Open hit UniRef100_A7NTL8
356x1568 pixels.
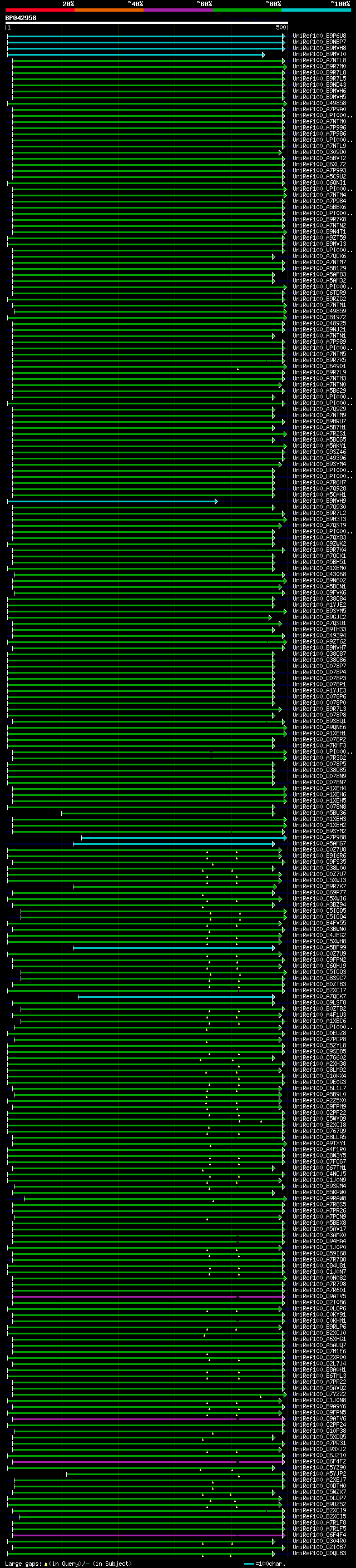pos(319,60)
